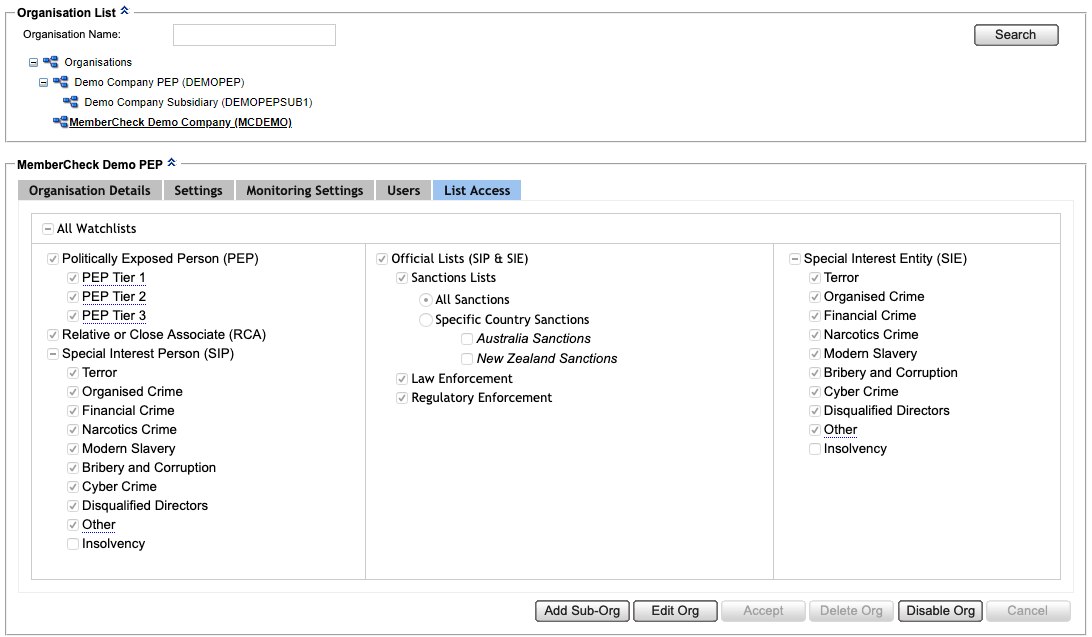The width and height of the screenshot is (1092, 637).
Task: Switch to the Organisation Details tab
Action: click(90, 190)
